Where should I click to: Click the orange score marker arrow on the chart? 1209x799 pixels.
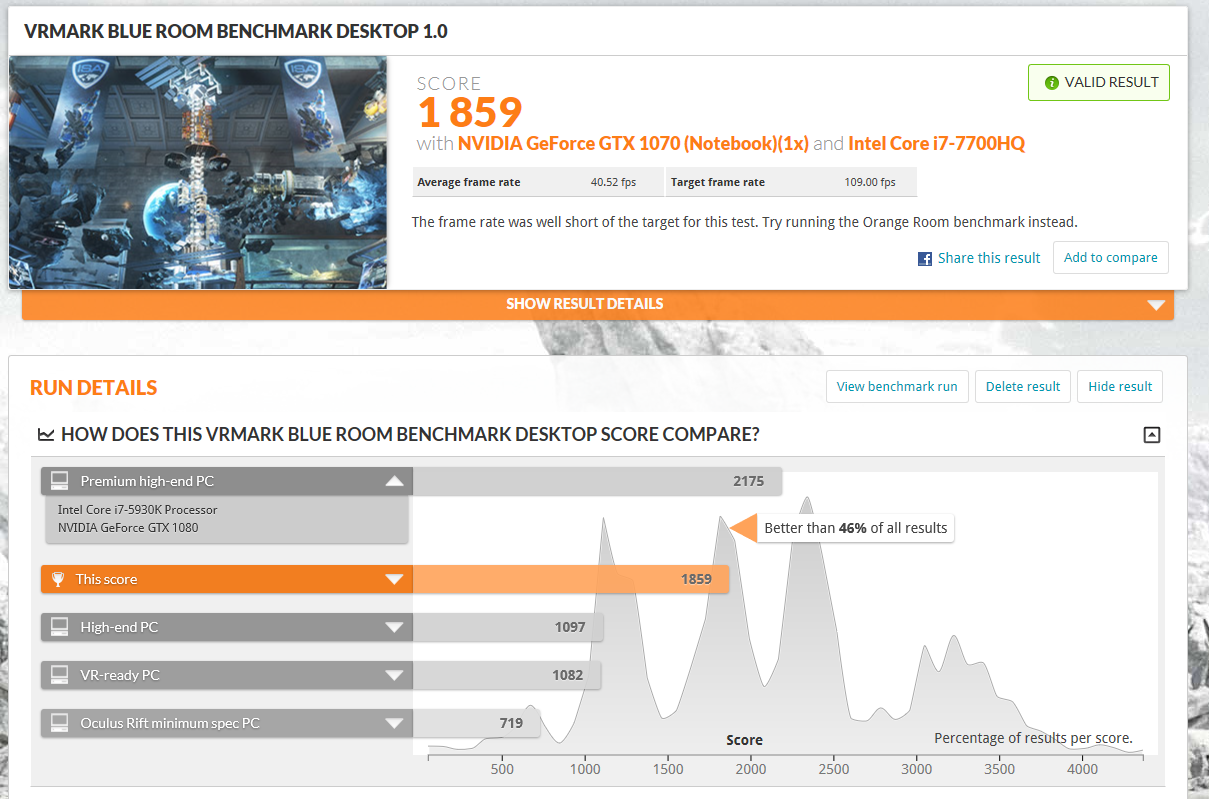(742, 528)
